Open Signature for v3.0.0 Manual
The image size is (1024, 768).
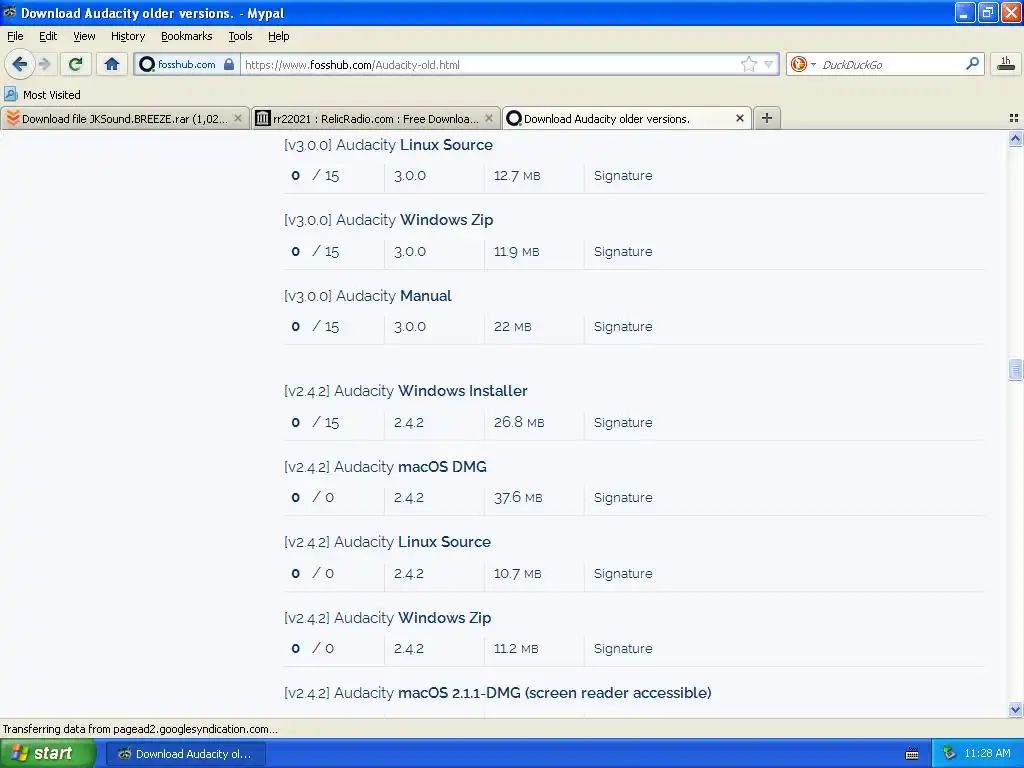[x=623, y=327]
